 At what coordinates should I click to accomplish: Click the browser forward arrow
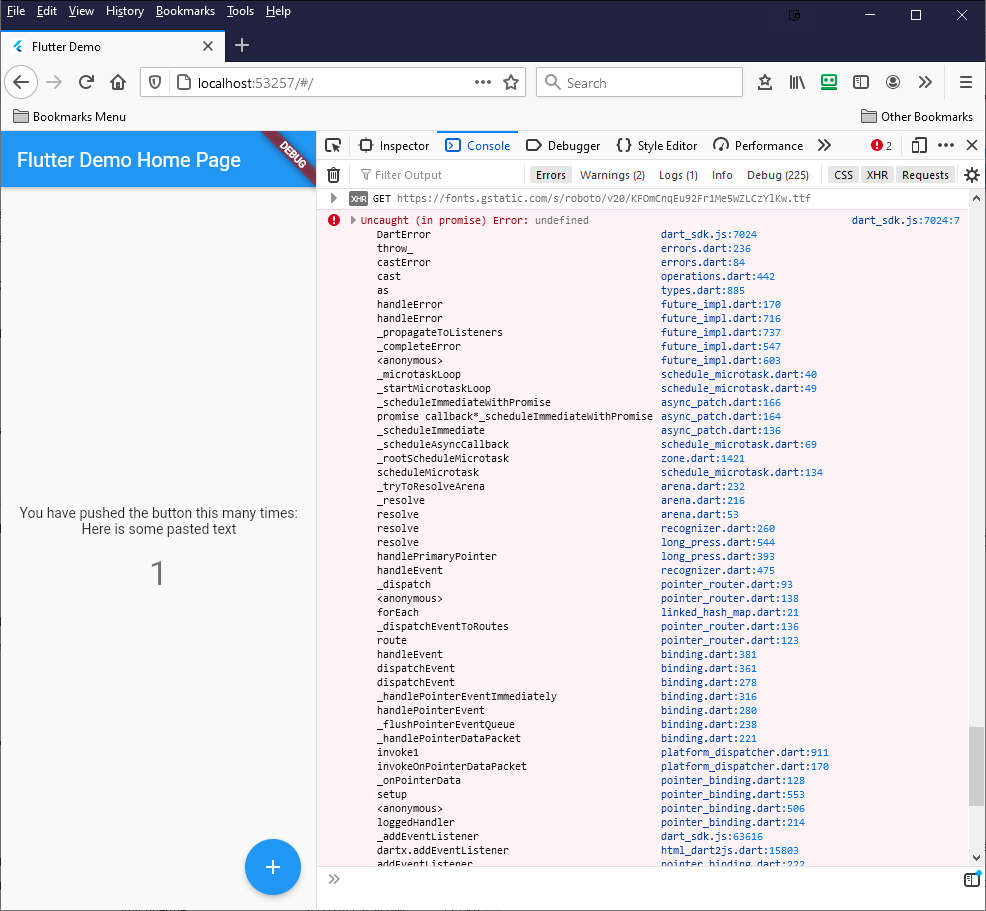pyautogui.click(x=54, y=82)
